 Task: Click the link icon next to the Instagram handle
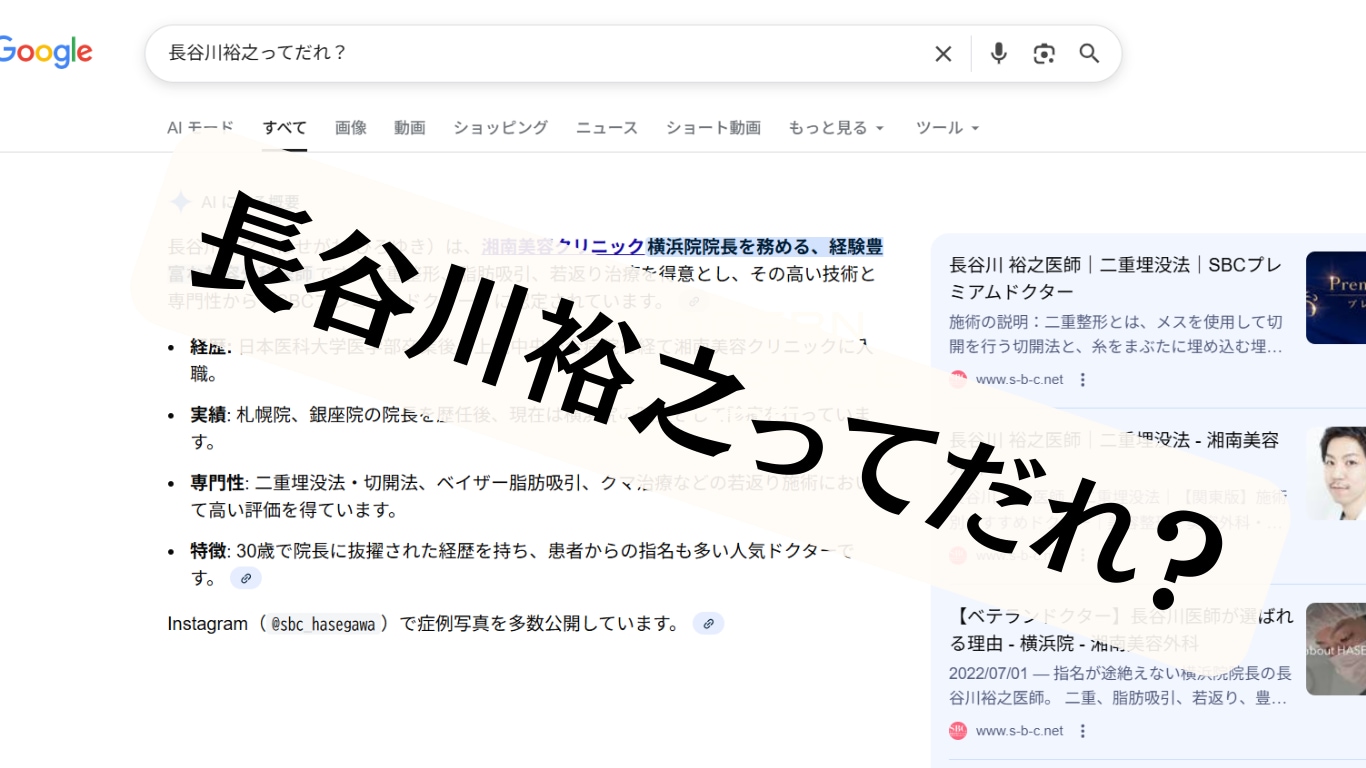708,623
